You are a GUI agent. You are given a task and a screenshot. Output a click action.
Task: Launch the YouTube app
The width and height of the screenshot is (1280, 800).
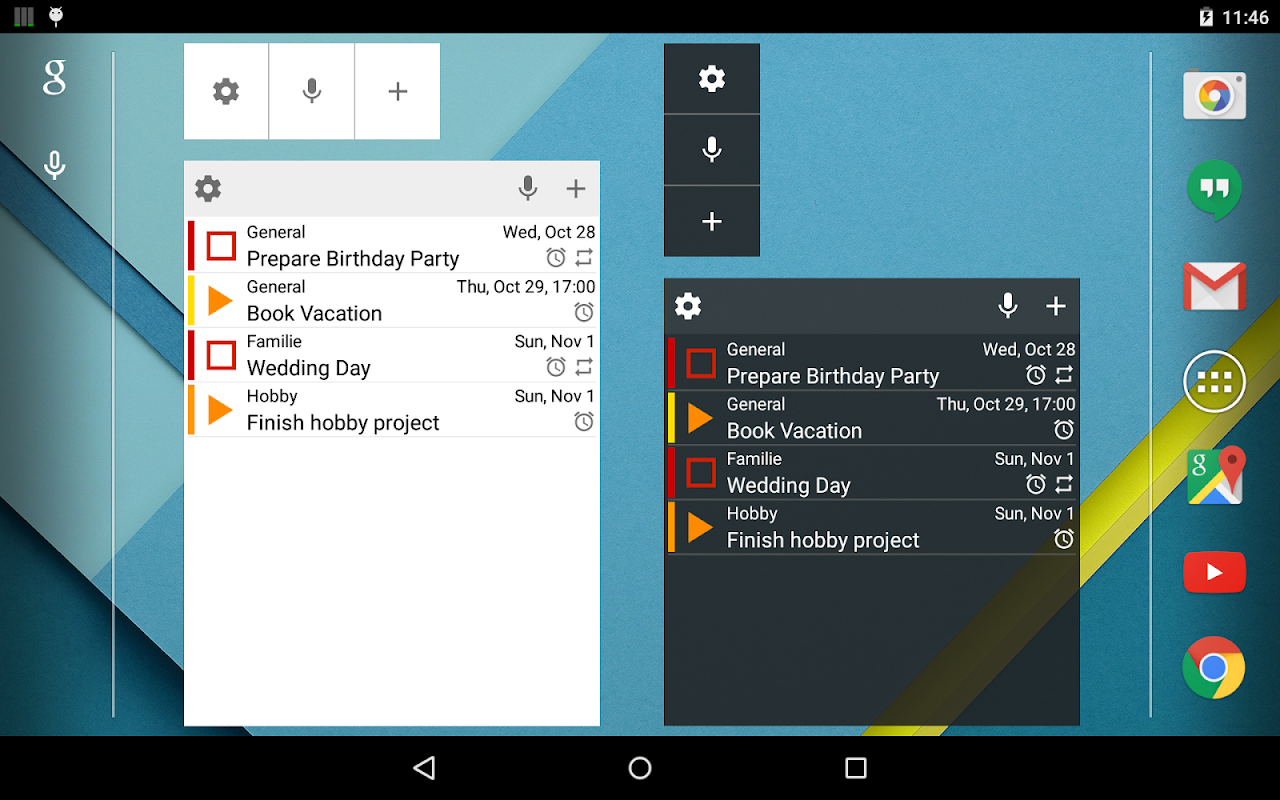1214,572
